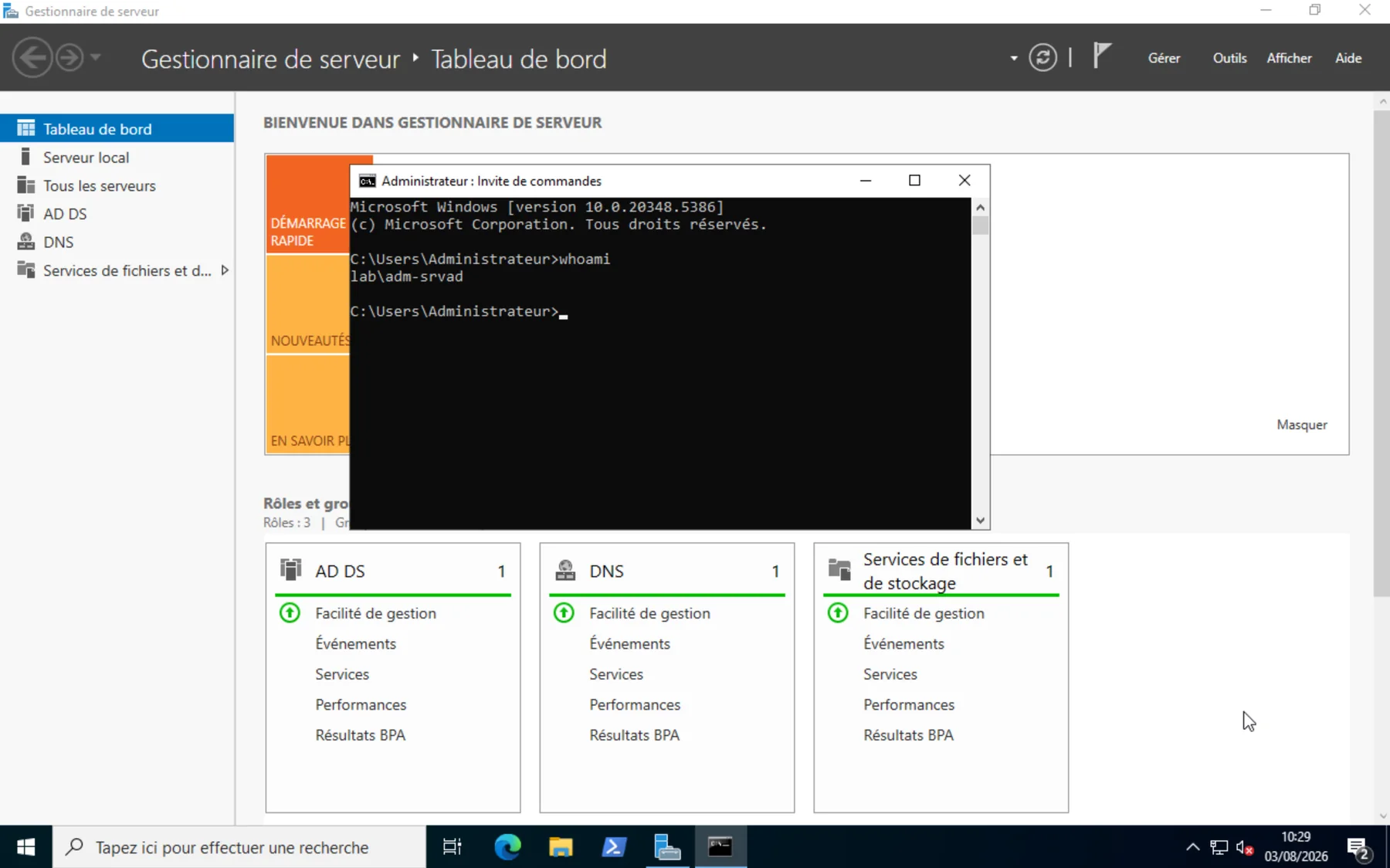Select Tous les serveurs in the sidebar
1390x868 pixels.
(117, 185)
